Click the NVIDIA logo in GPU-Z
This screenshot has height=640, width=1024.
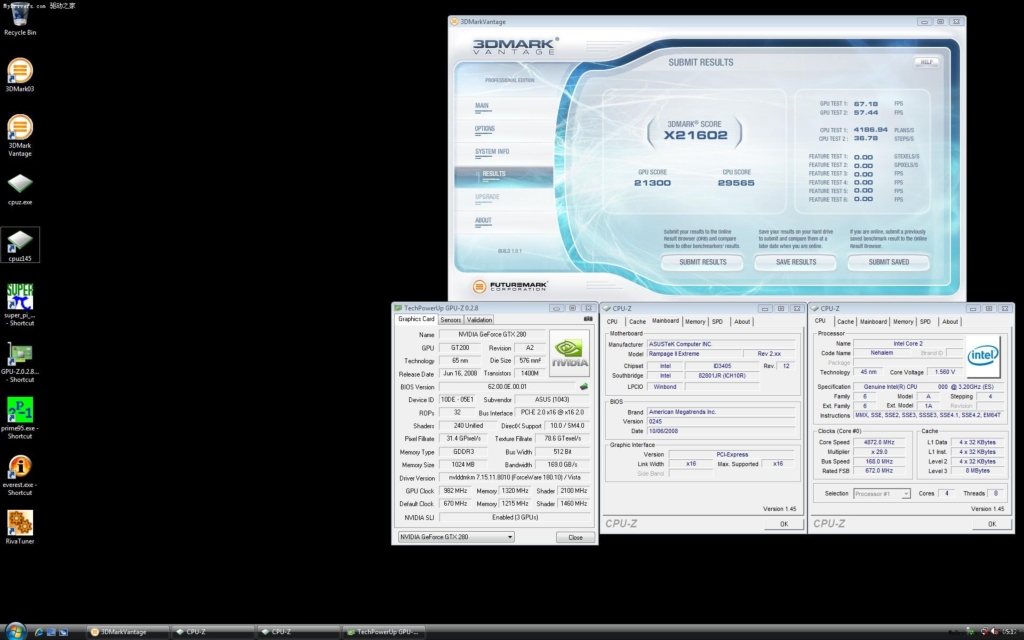569,353
